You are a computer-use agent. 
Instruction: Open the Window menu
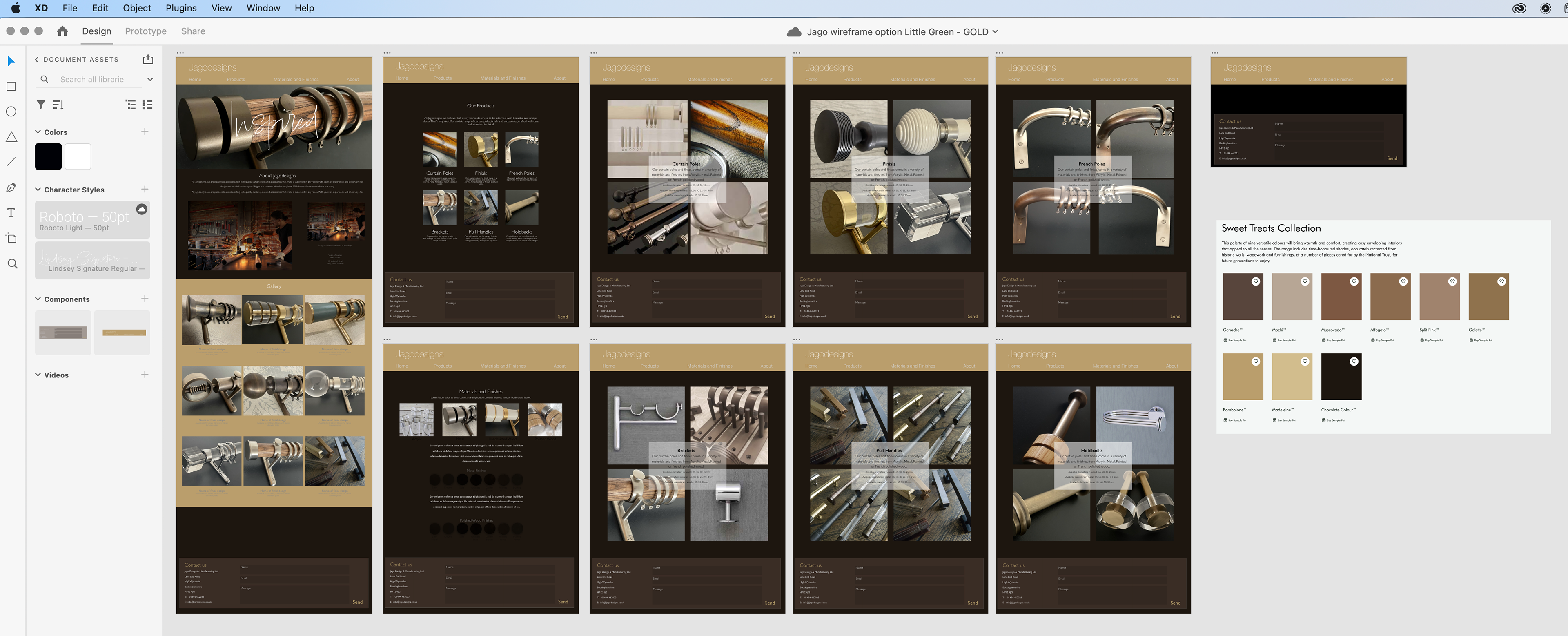(x=263, y=8)
